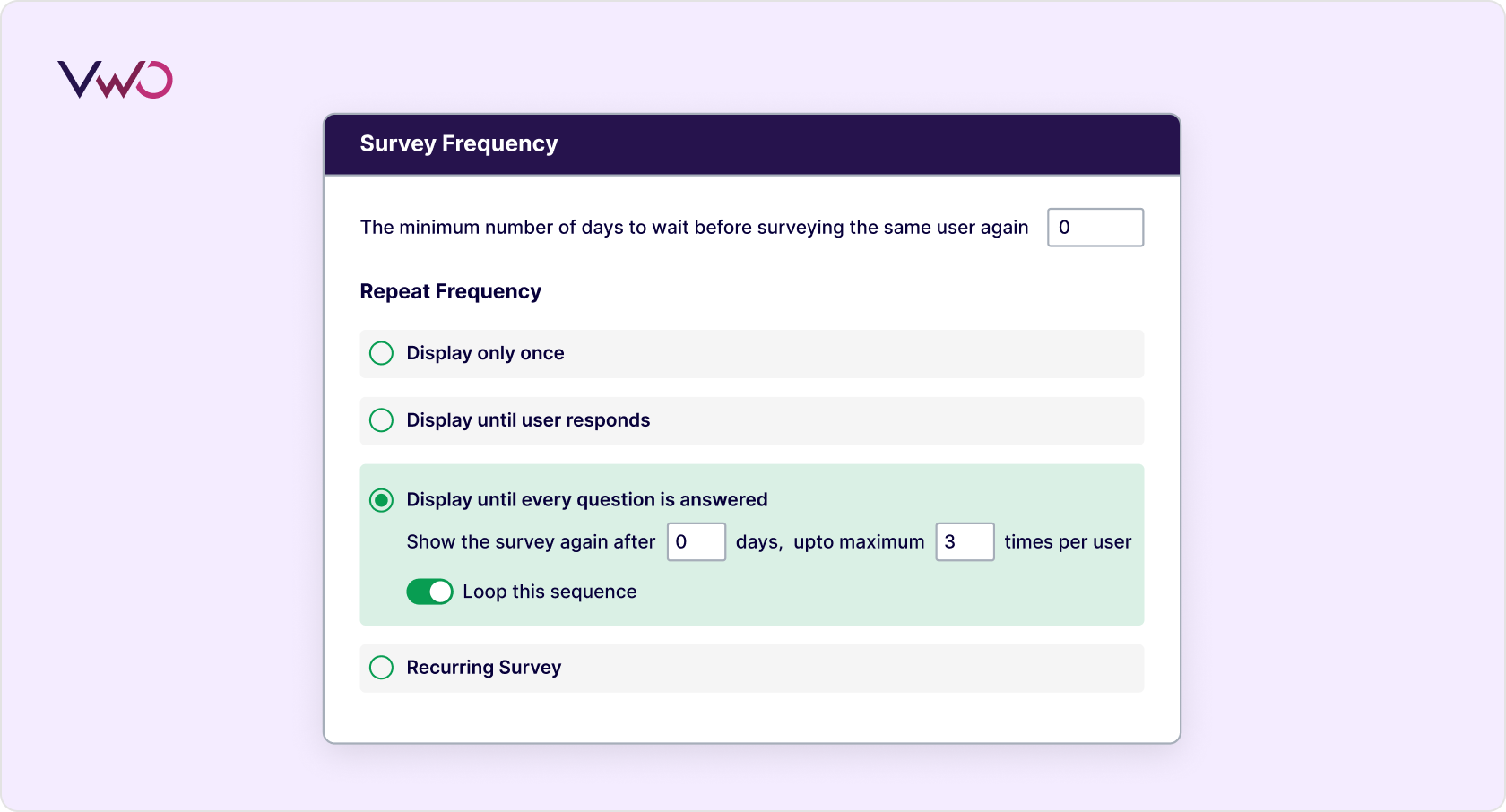Click the highlighted green option panel
1506x812 pixels.
(752, 544)
